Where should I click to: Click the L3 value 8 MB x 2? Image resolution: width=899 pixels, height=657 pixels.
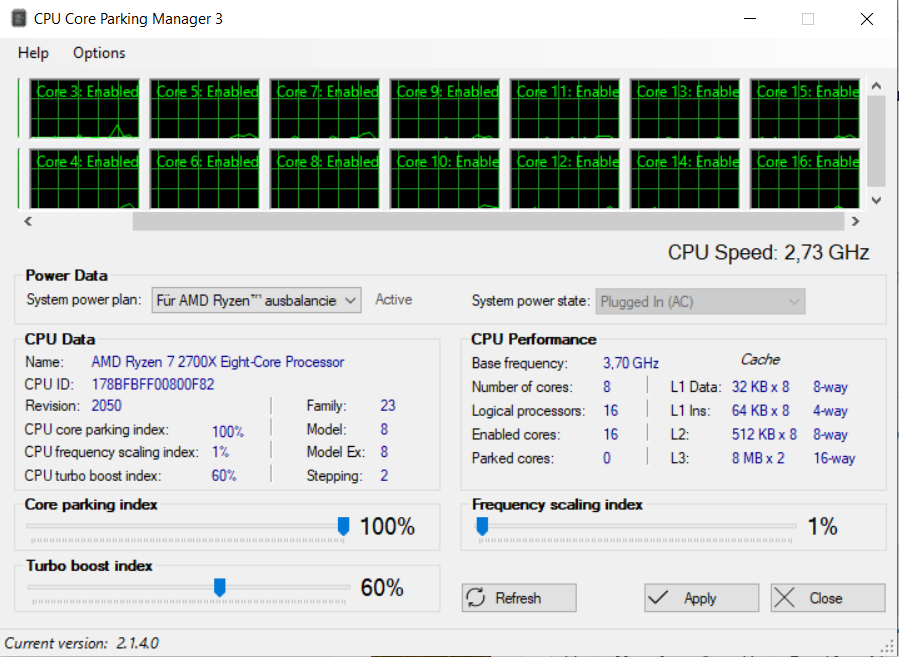[x=758, y=459]
